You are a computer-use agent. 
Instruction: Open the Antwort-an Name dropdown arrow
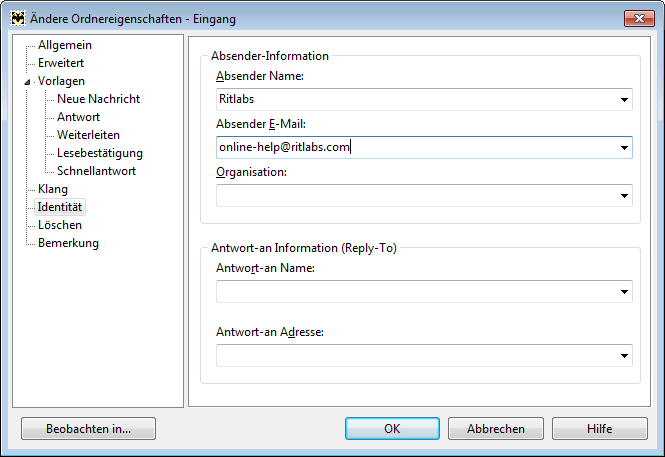624,292
